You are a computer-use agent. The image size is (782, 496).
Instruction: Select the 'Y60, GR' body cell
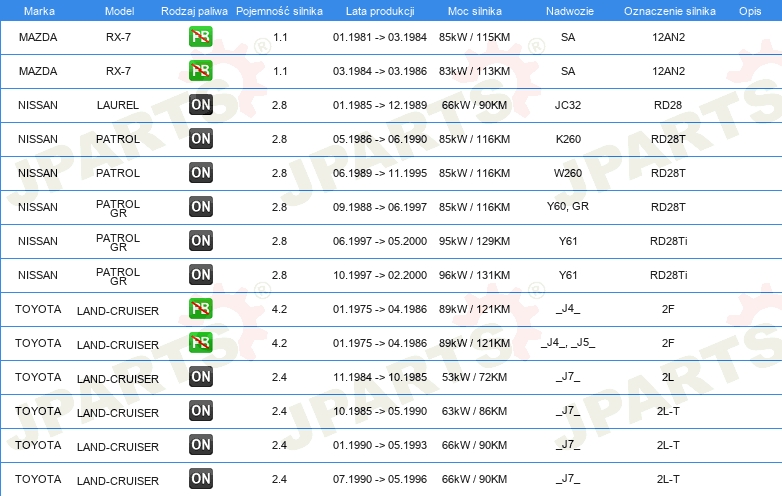[568, 206]
